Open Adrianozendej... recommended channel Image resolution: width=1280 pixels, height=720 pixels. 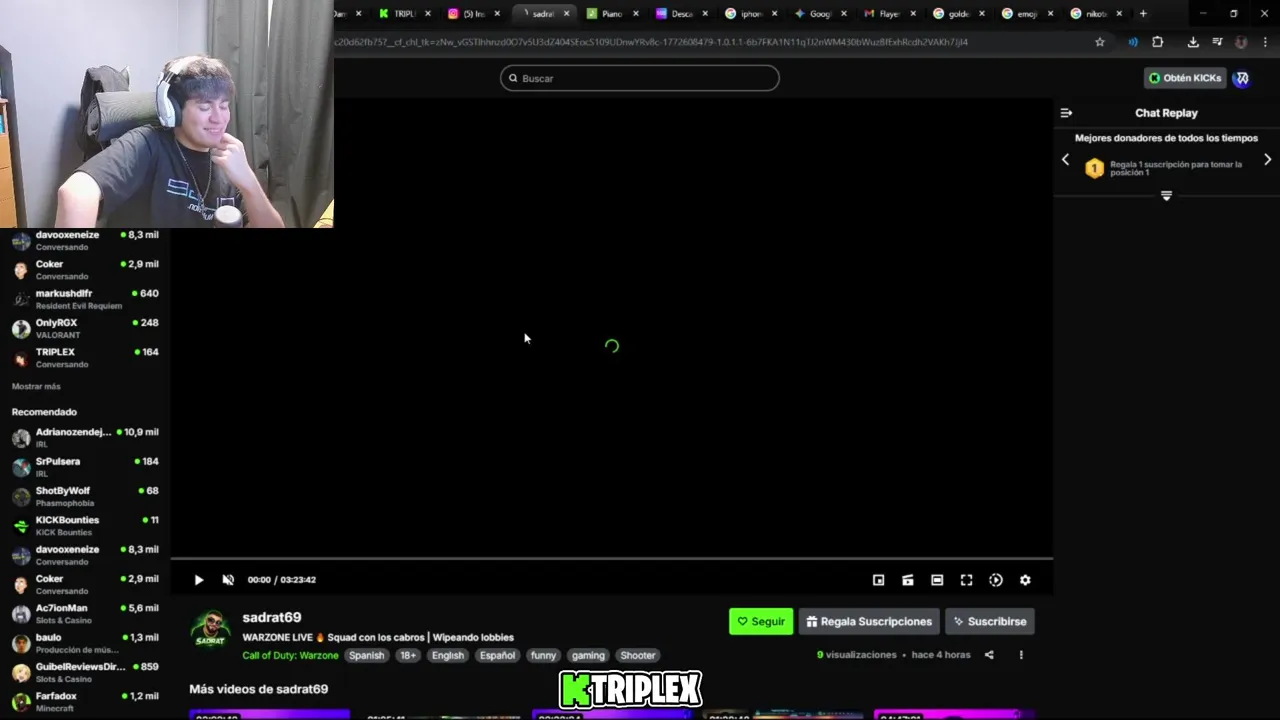click(x=85, y=438)
